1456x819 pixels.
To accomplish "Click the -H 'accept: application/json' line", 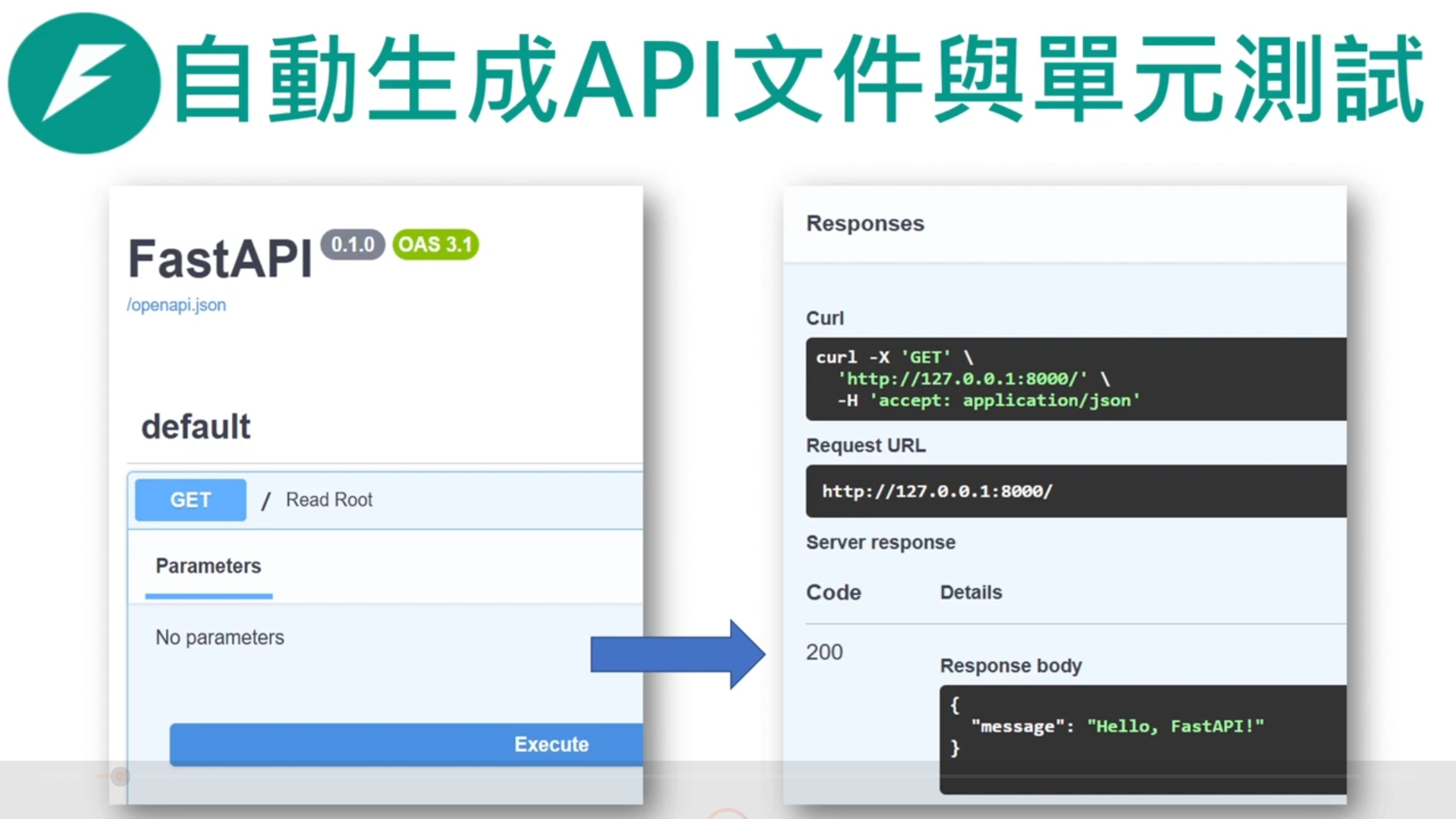I will 989,400.
